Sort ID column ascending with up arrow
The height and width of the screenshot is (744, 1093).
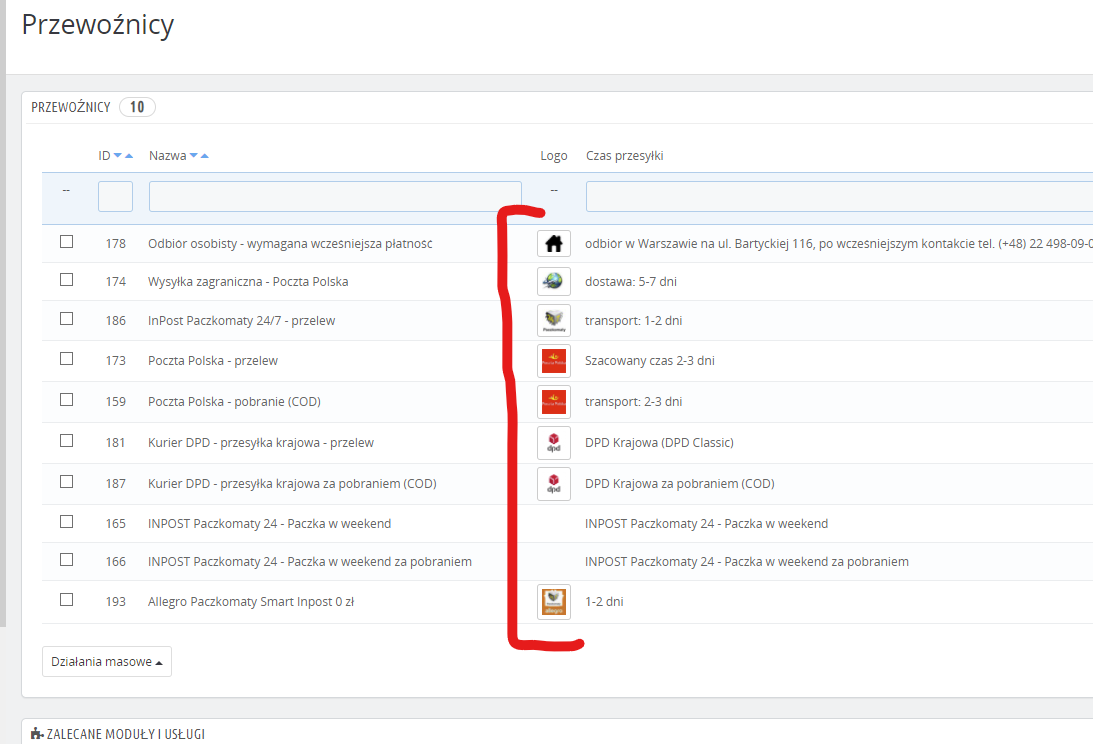point(128,155)
